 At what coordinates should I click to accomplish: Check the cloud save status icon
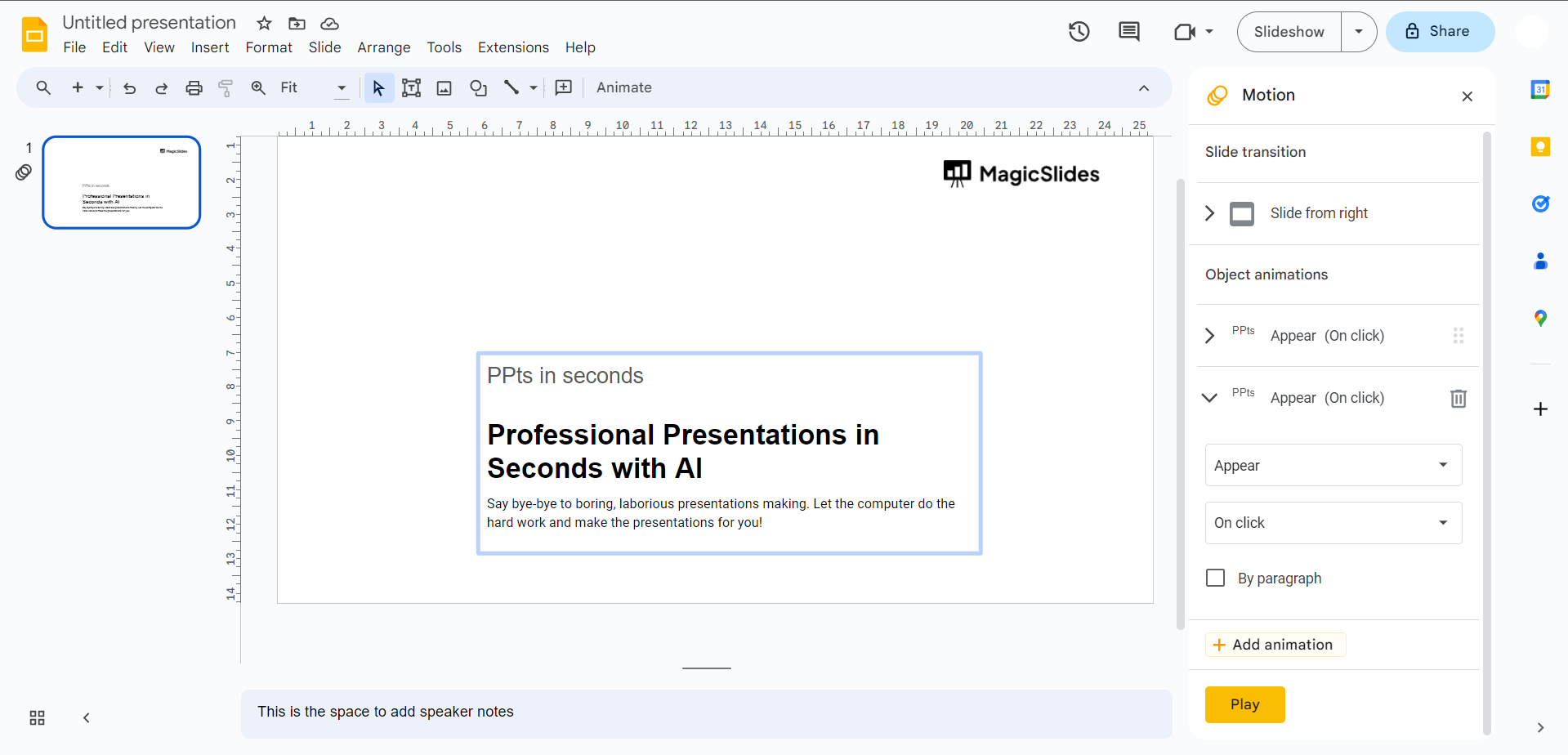click(329, 23)
